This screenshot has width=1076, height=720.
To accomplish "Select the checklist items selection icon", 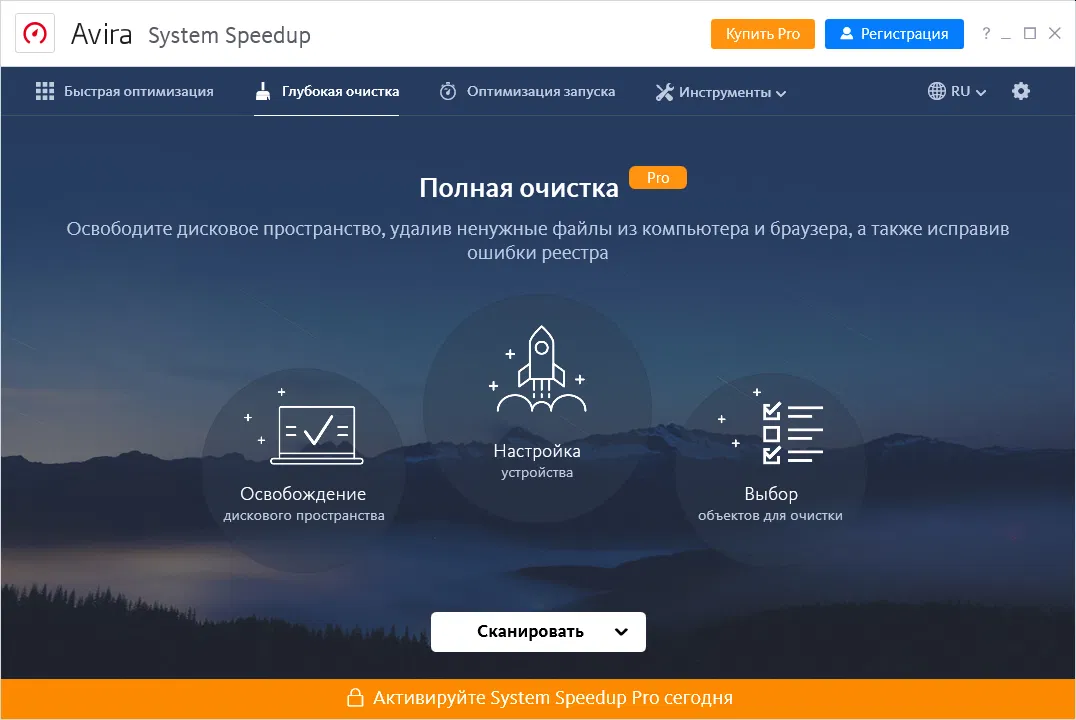I will [793, 433].
